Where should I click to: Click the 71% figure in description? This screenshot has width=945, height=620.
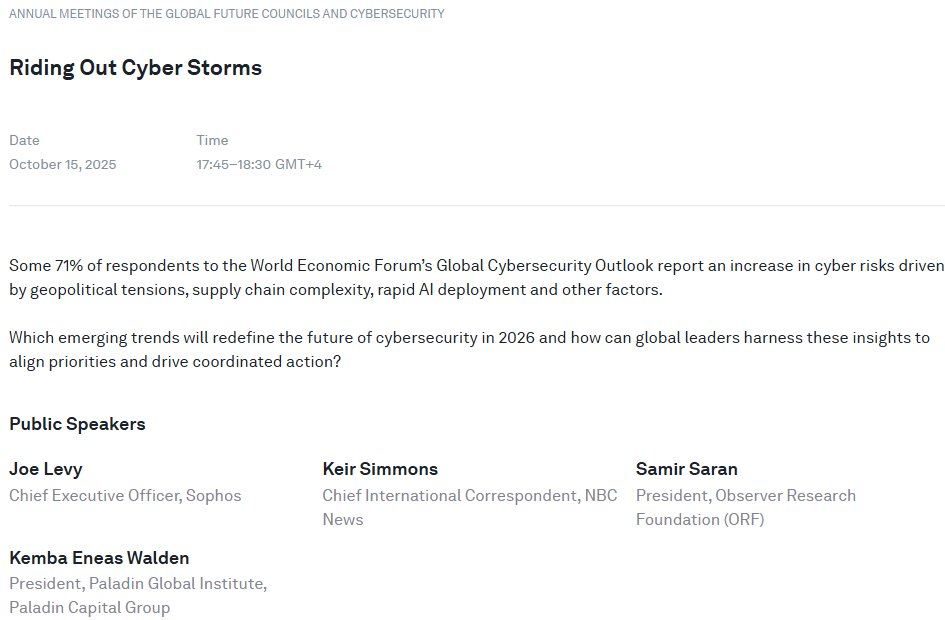pos(66,266)
